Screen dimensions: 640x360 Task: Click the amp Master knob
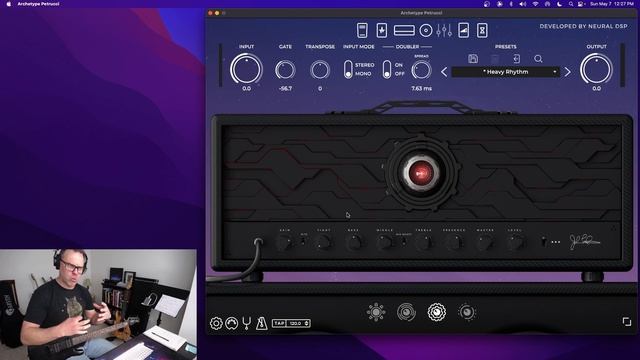click(484, 243)
